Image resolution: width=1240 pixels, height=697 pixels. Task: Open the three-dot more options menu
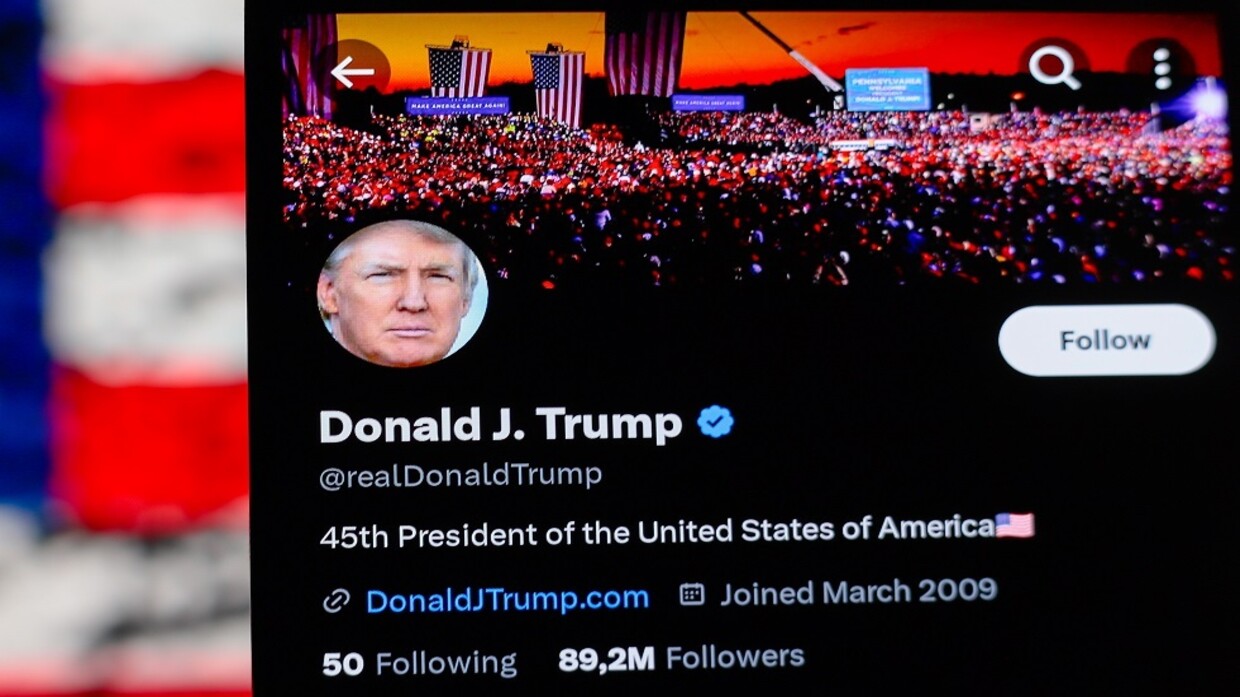tap(1161, 68)
